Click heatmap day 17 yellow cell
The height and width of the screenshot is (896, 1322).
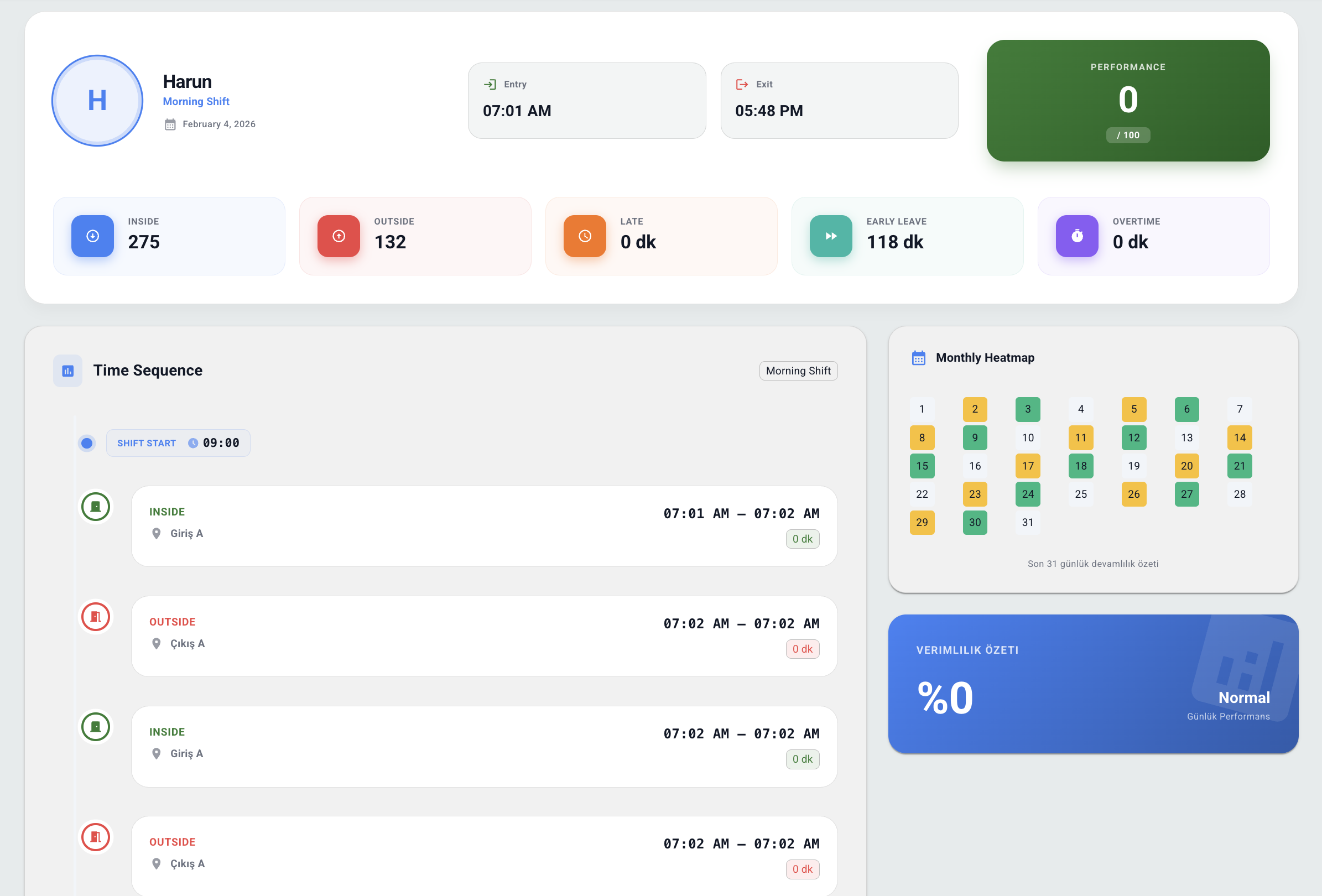(x=1027, y=466)
